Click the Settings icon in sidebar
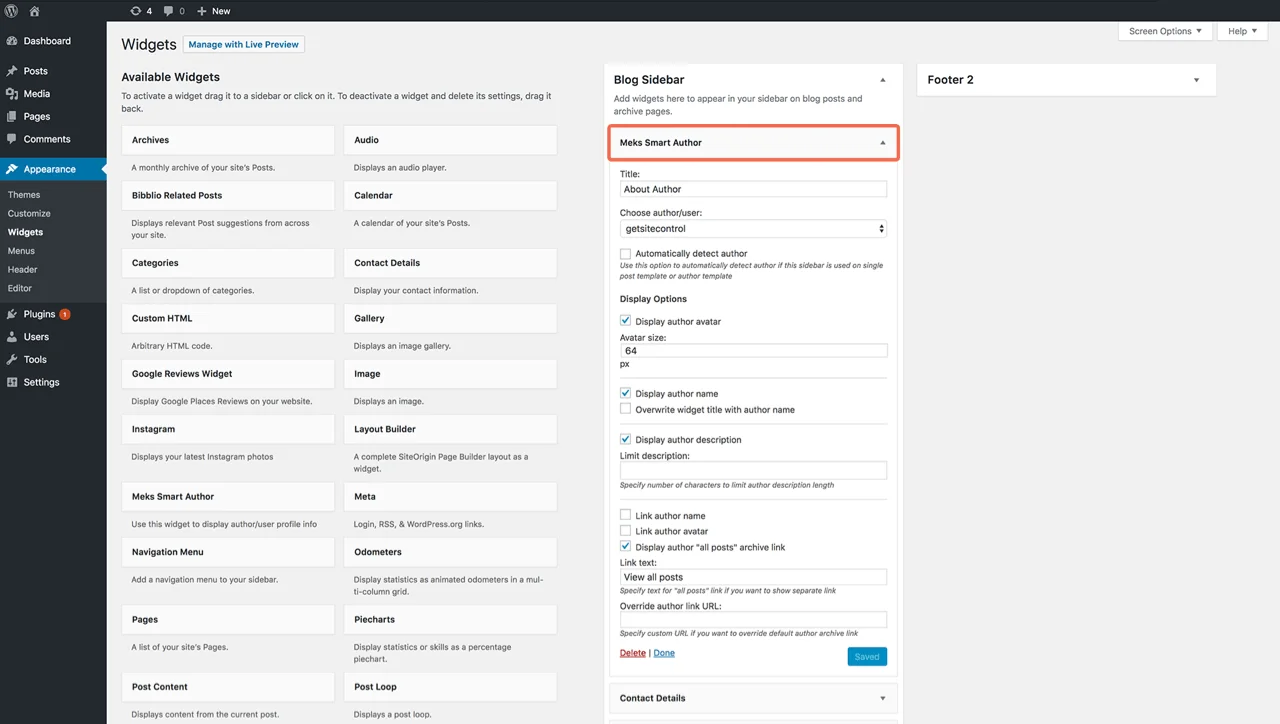This screenshot has height=724, width=1280. [12, 382]
